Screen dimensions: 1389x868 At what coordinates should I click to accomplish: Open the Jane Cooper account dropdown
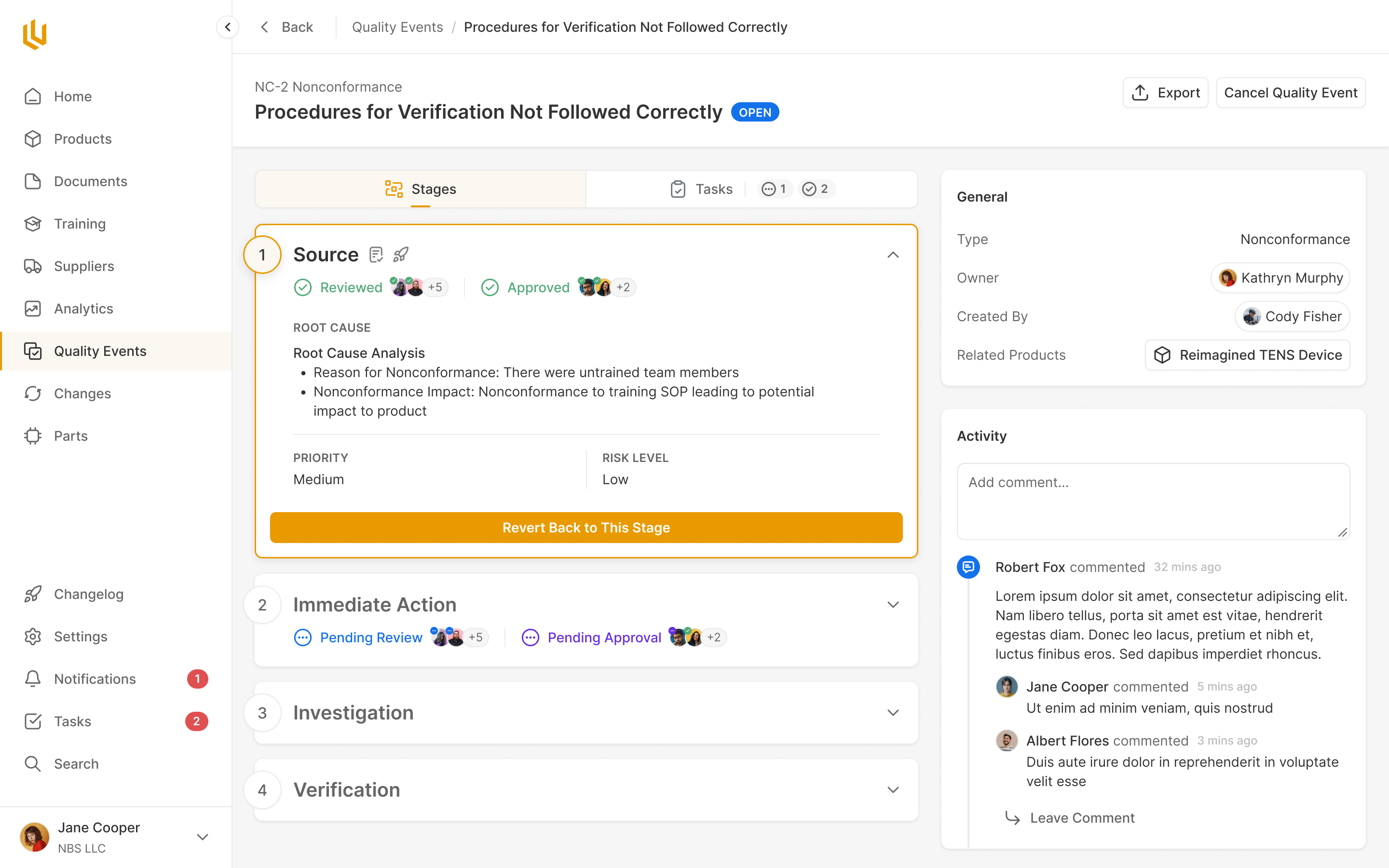pos(202,837)
